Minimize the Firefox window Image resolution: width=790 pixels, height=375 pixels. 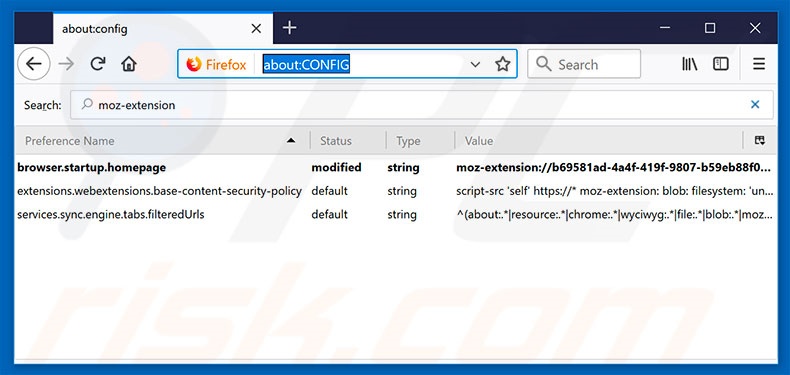665,28
